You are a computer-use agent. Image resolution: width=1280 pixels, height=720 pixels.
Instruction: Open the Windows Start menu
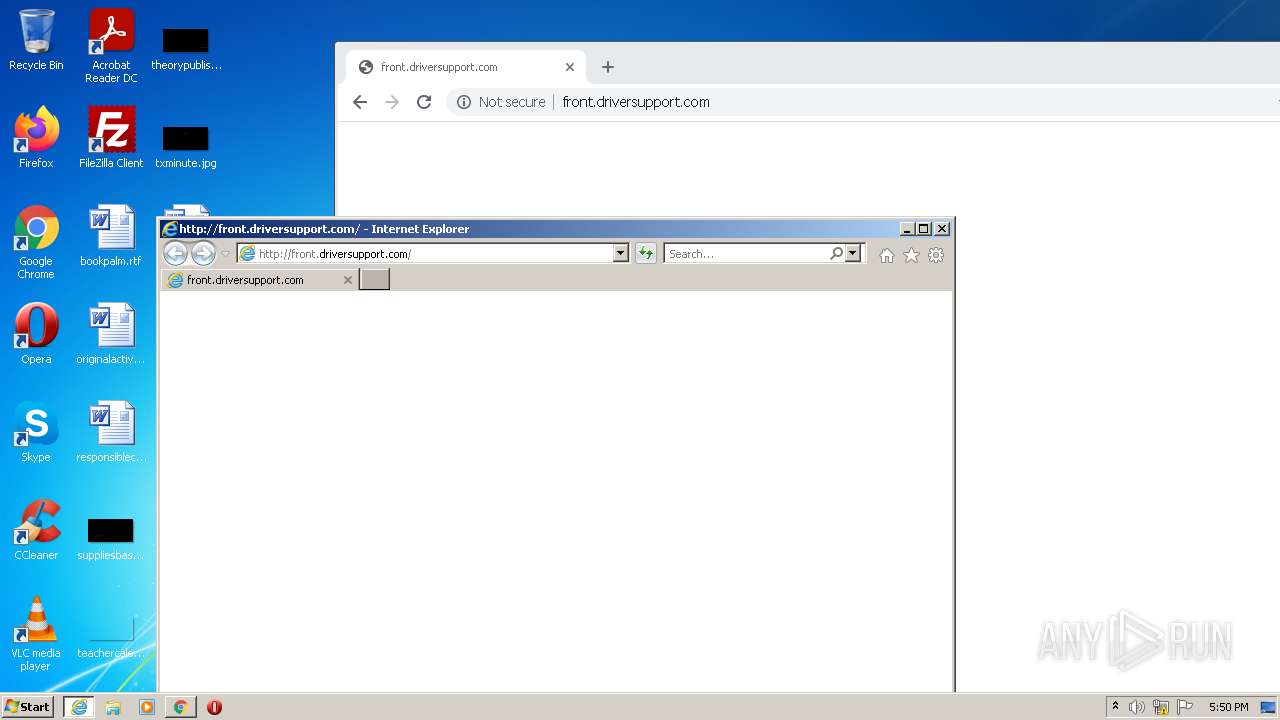pyautogui.click(x=28, y=707)
